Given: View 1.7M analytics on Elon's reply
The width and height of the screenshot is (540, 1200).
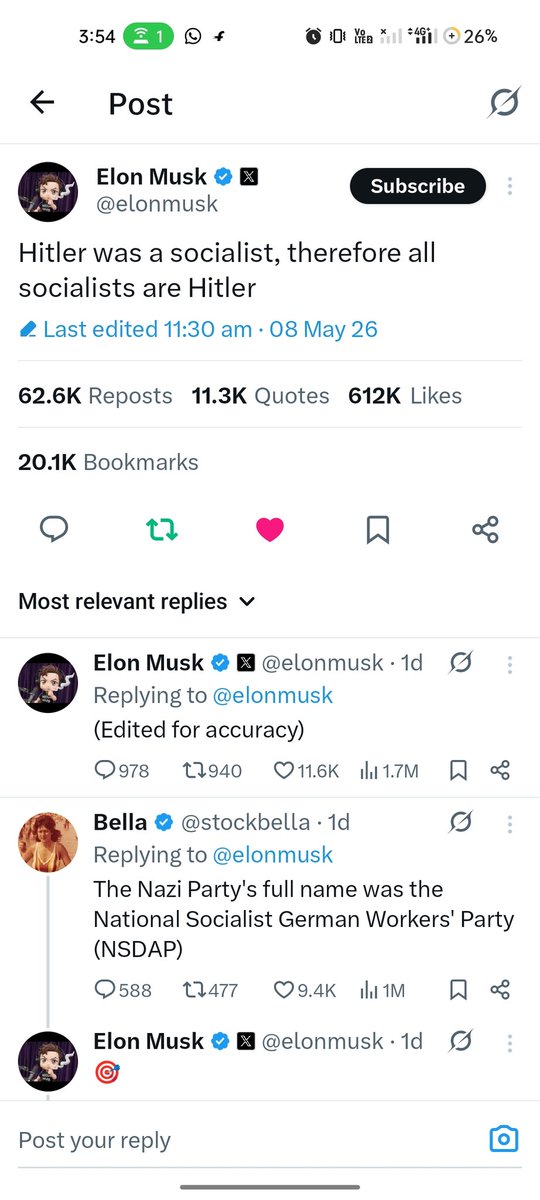Looking at the screenshot, I should pyautogui.click(x=388, y=770).
